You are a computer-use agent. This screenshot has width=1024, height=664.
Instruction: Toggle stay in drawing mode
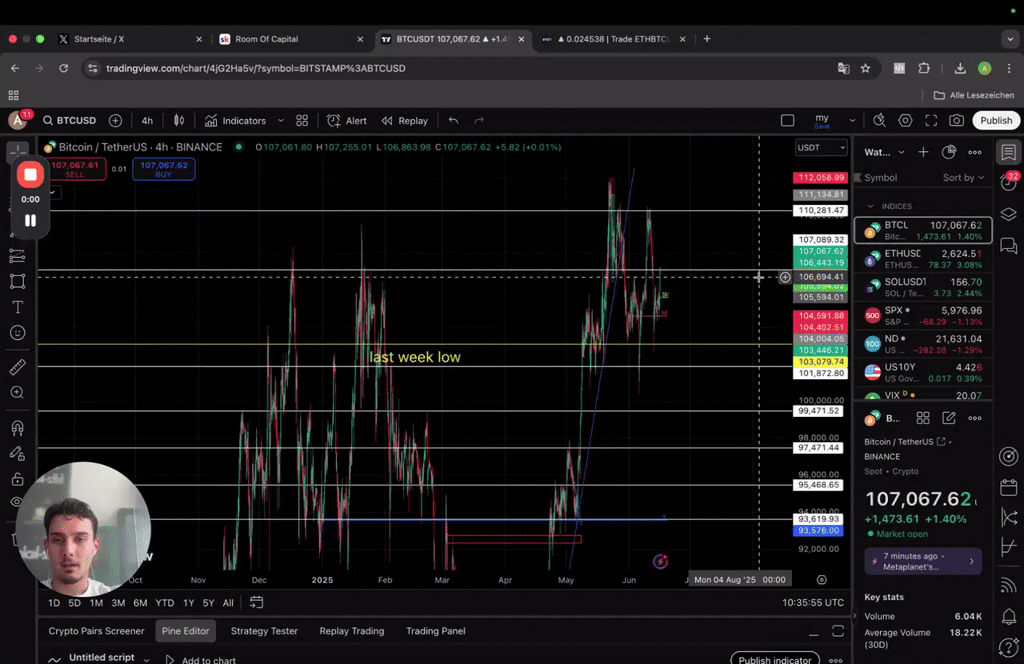coord(18,454)
